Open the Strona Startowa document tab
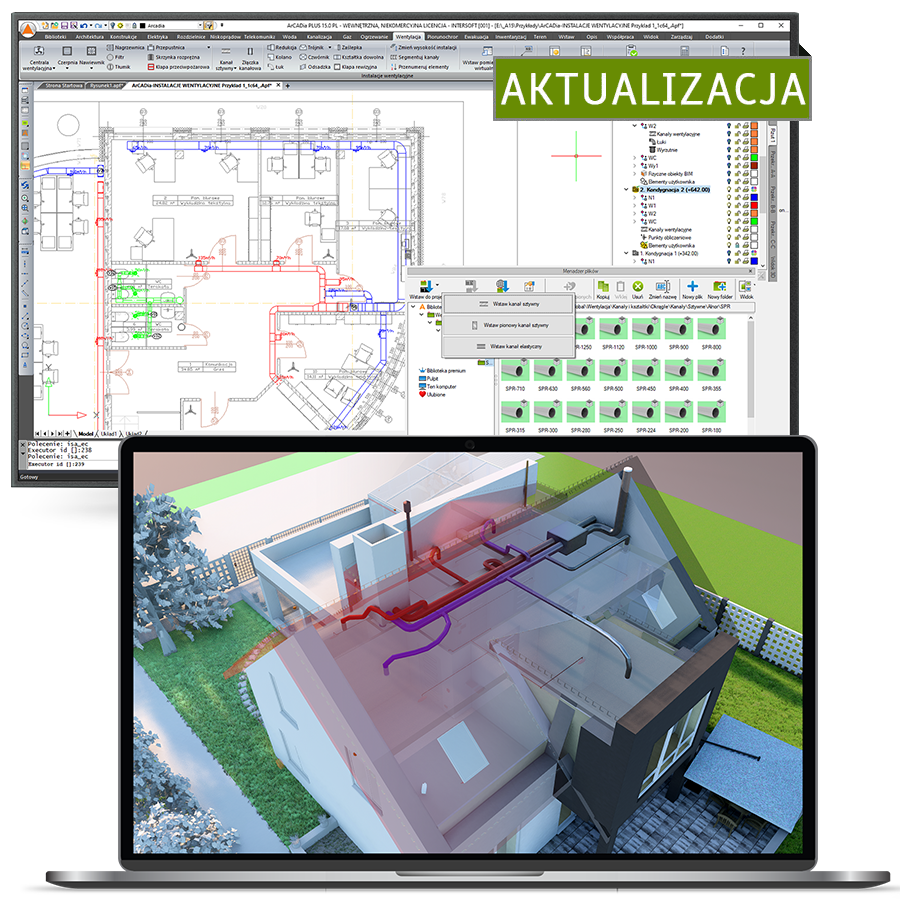Viewport: 900px width, 900px height. (64, 86)
